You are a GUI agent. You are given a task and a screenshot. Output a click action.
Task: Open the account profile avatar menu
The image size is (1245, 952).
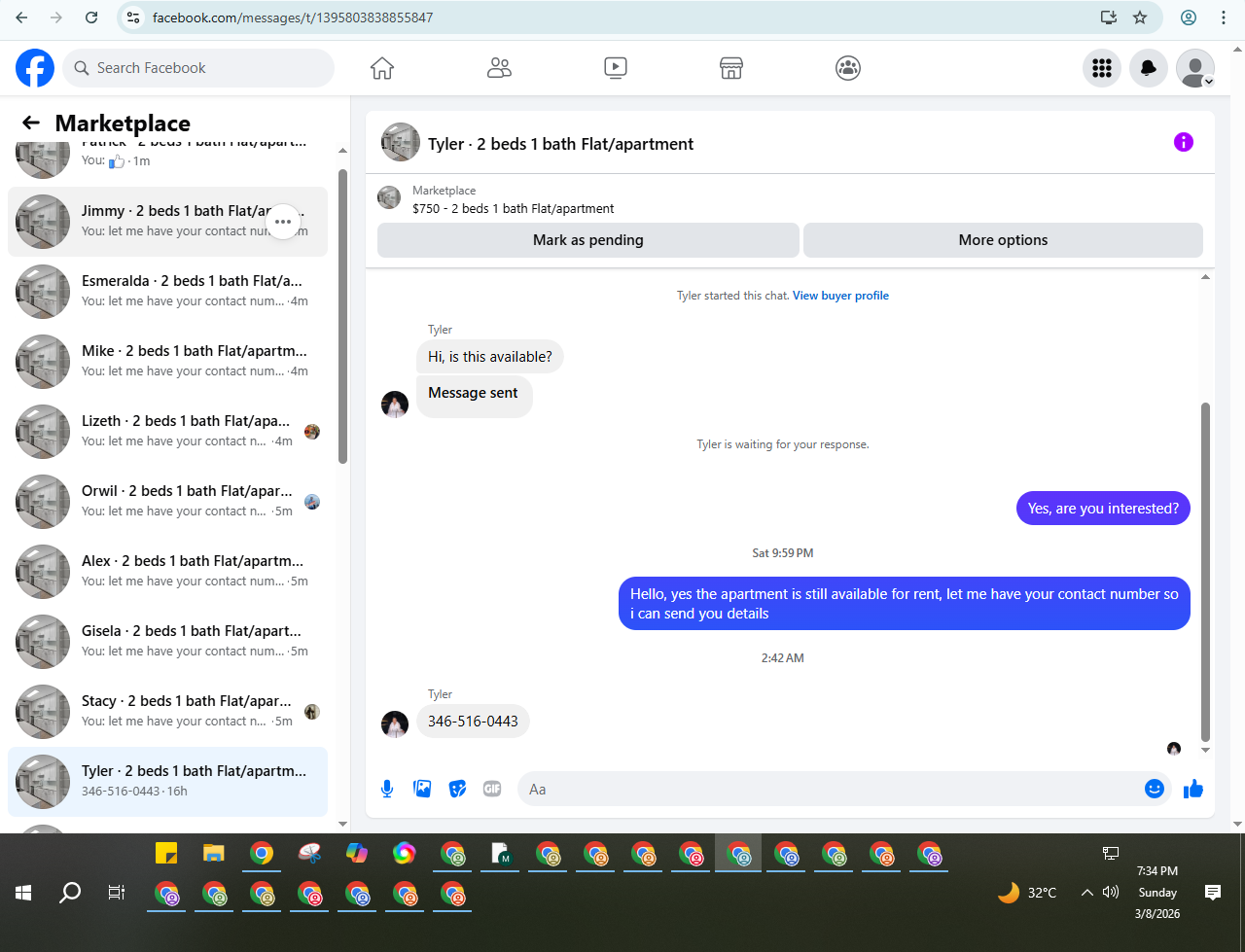click(1195, 68)
